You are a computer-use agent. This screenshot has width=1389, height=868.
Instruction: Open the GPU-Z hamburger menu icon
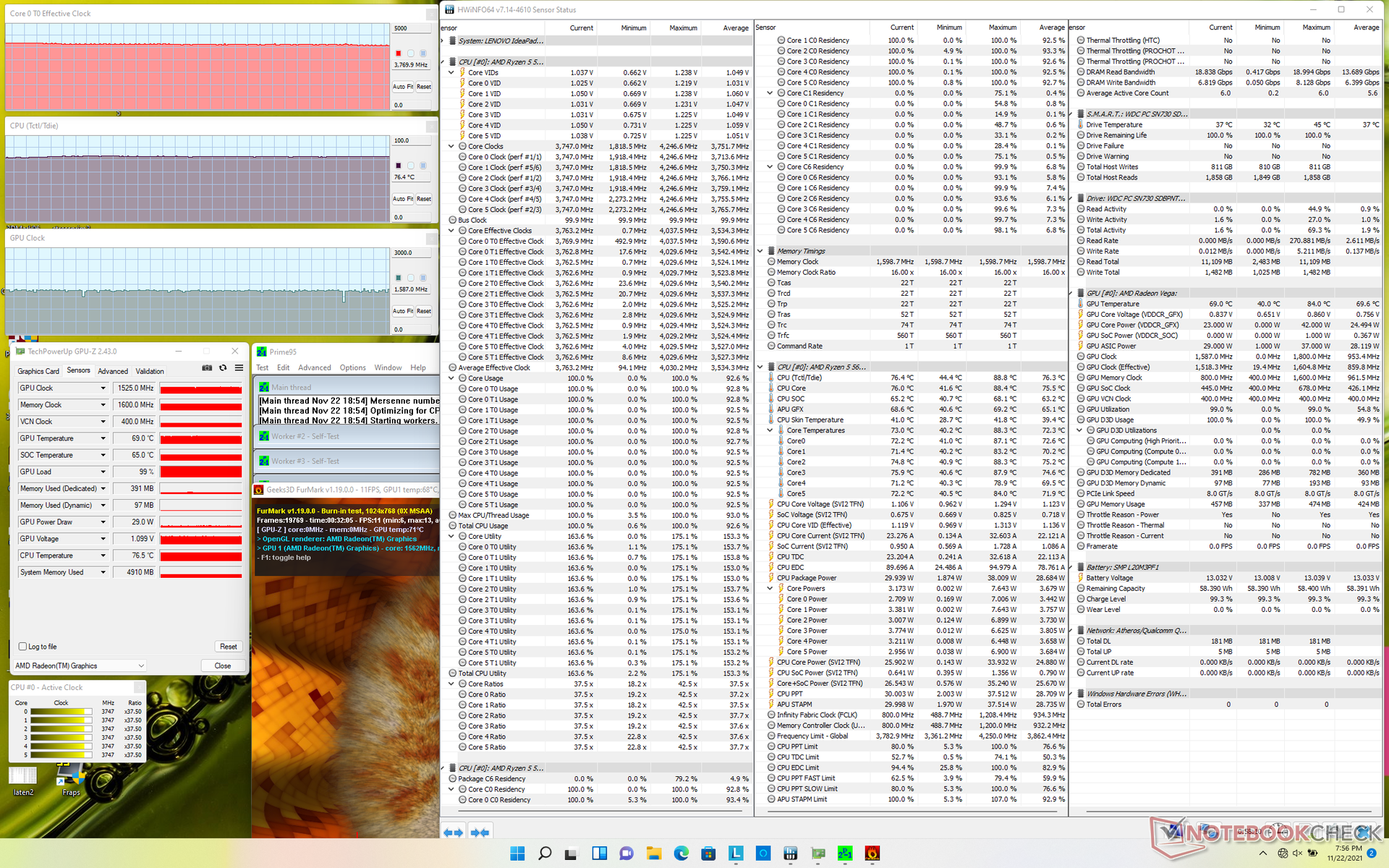click(239, 368)
